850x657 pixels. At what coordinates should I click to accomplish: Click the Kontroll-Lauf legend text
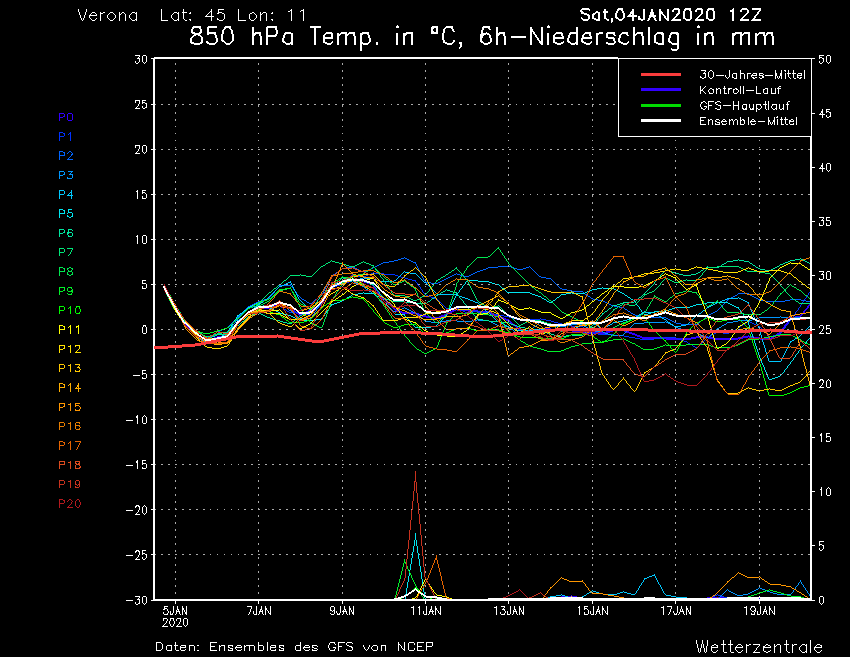point(739,90)
